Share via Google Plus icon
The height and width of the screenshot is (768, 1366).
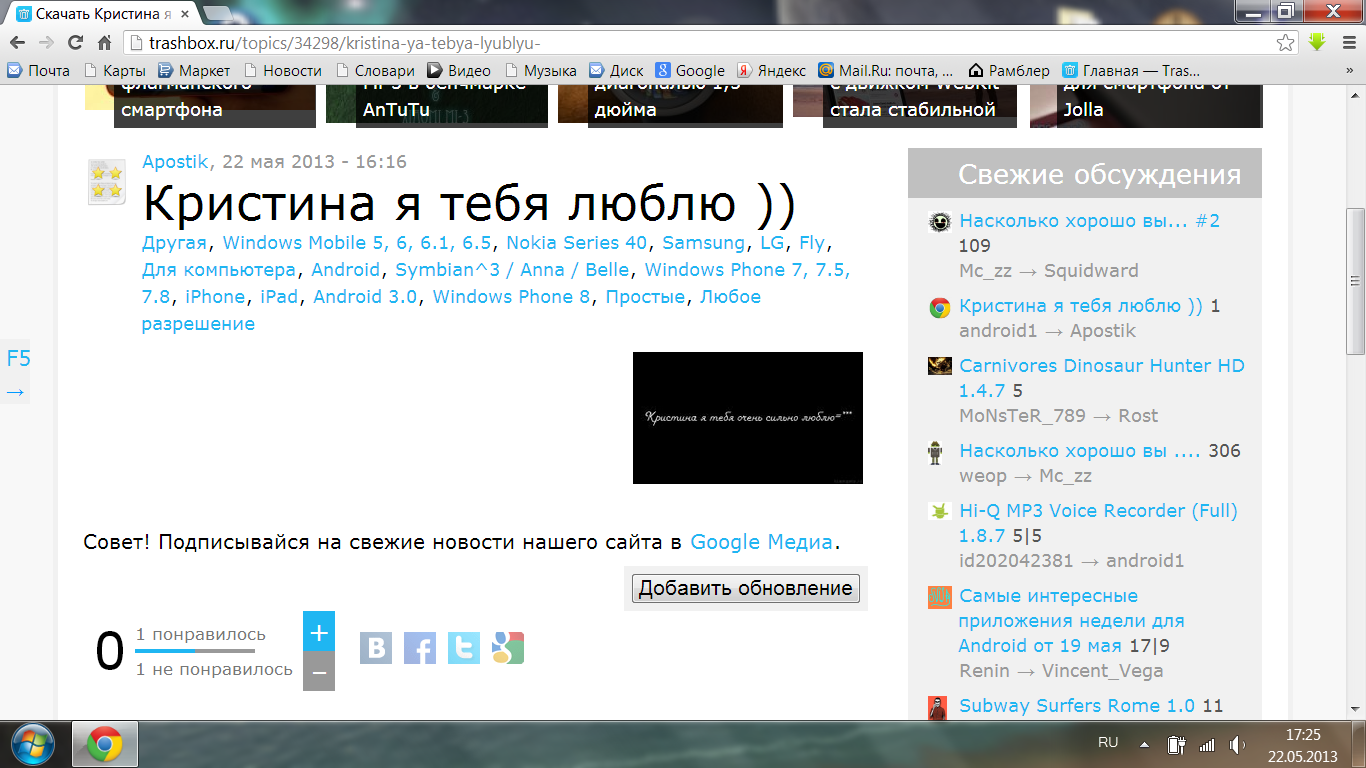coord(508,648)
